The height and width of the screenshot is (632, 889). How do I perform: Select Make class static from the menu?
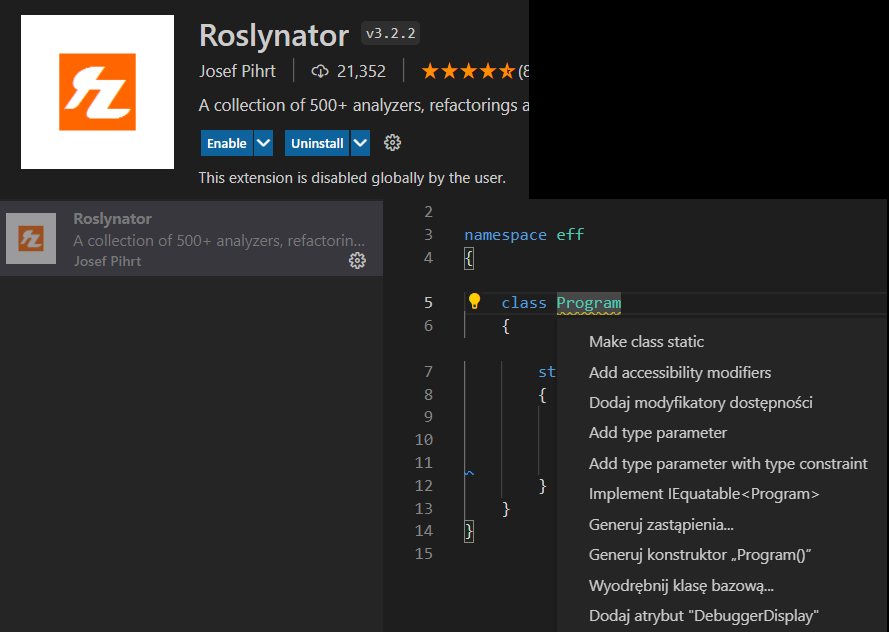click(x=646, y=341)
